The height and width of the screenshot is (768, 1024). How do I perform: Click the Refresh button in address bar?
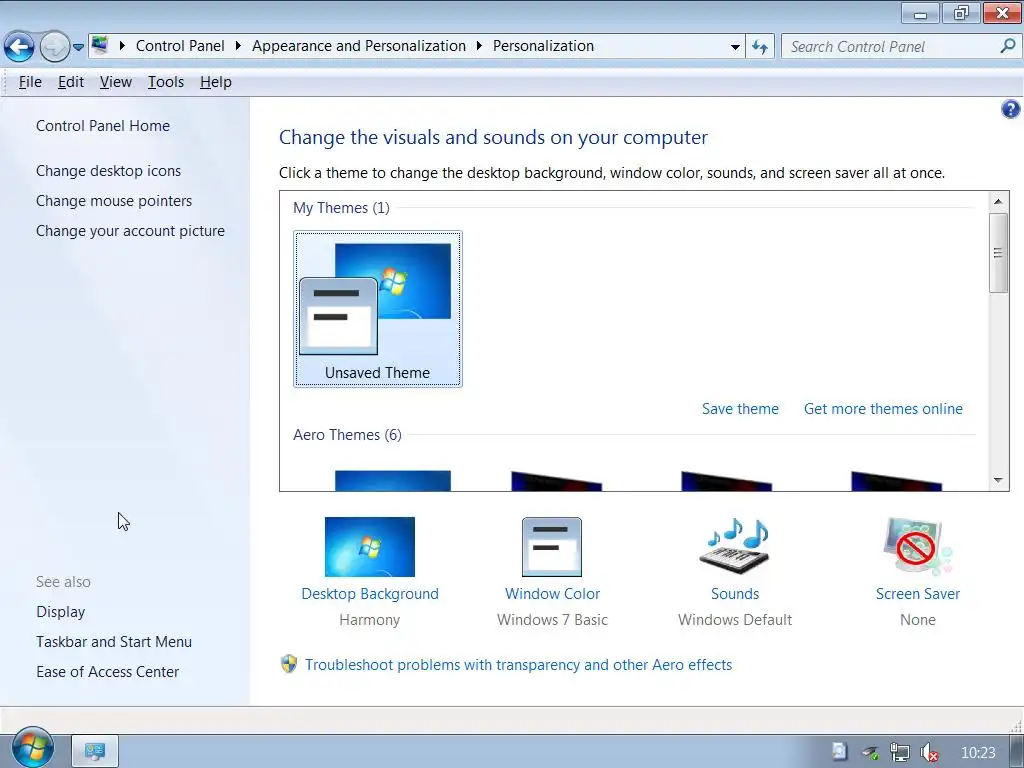point(760,46)
